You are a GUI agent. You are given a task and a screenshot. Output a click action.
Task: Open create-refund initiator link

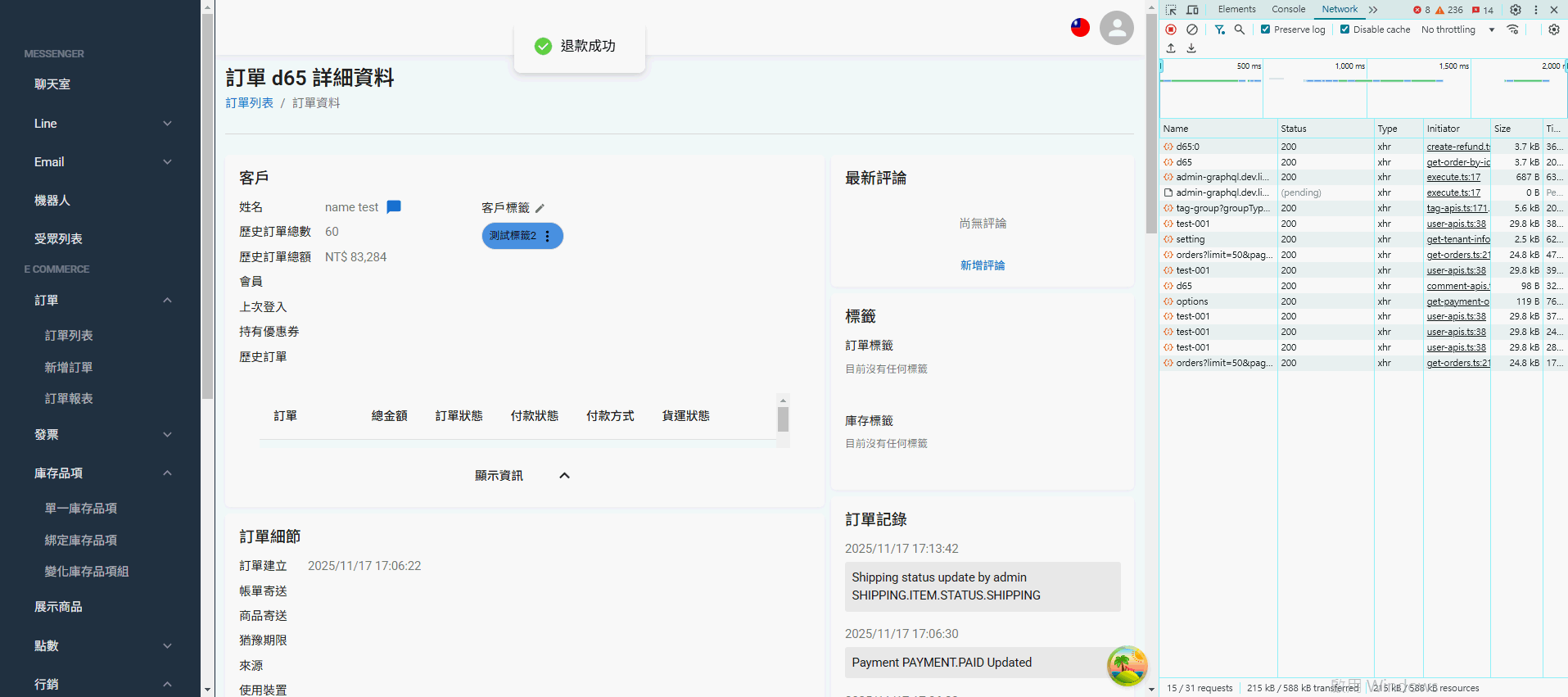coord(1458,147)
